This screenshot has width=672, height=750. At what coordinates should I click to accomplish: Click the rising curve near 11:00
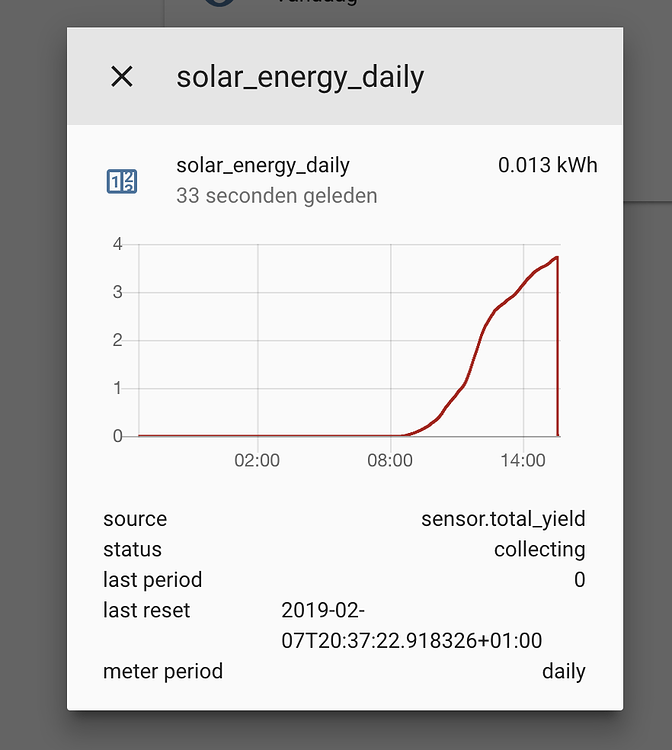[457, 392]
